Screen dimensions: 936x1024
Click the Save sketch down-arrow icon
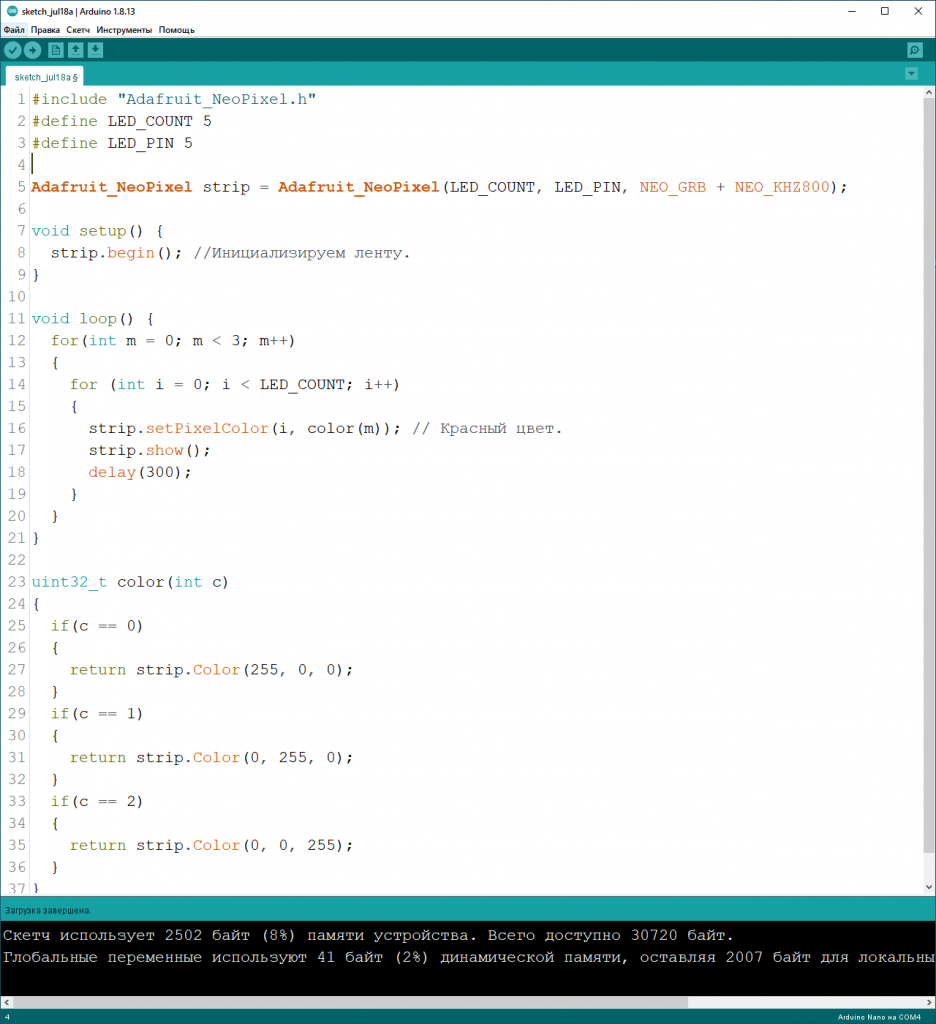(x=95, y=50)
